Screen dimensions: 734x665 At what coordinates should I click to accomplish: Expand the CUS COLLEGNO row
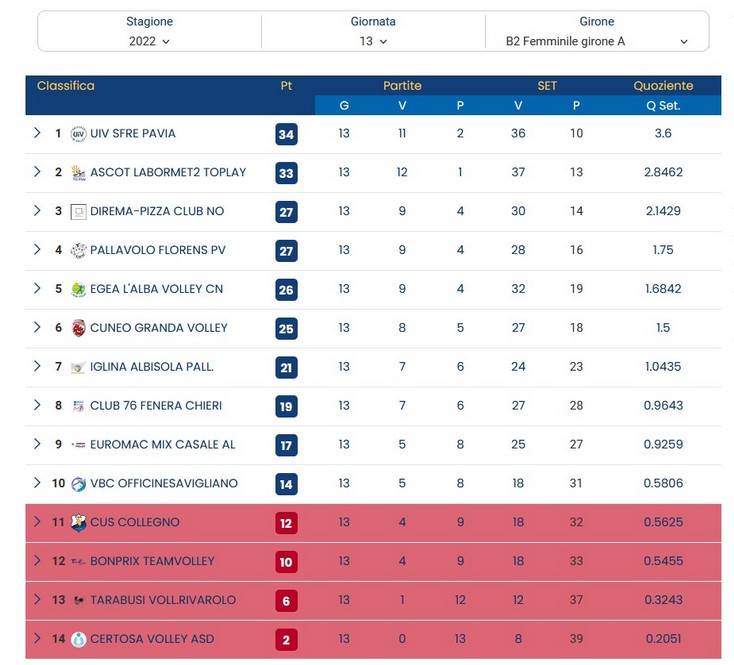click(x=37, y=521)
